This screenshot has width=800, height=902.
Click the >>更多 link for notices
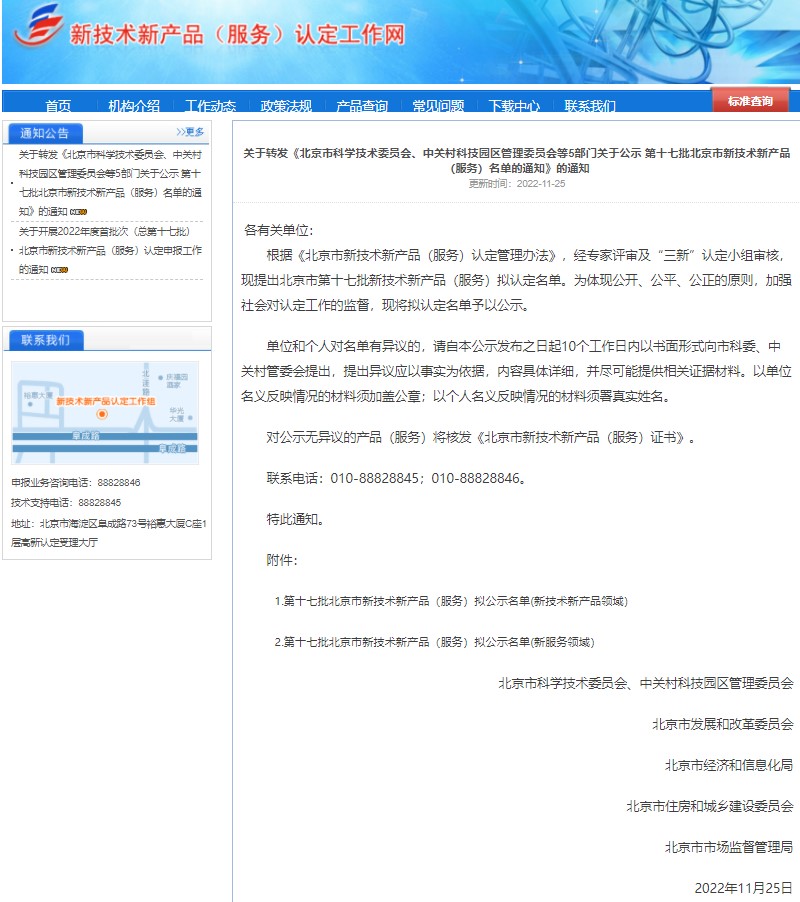tap(190, 132)
